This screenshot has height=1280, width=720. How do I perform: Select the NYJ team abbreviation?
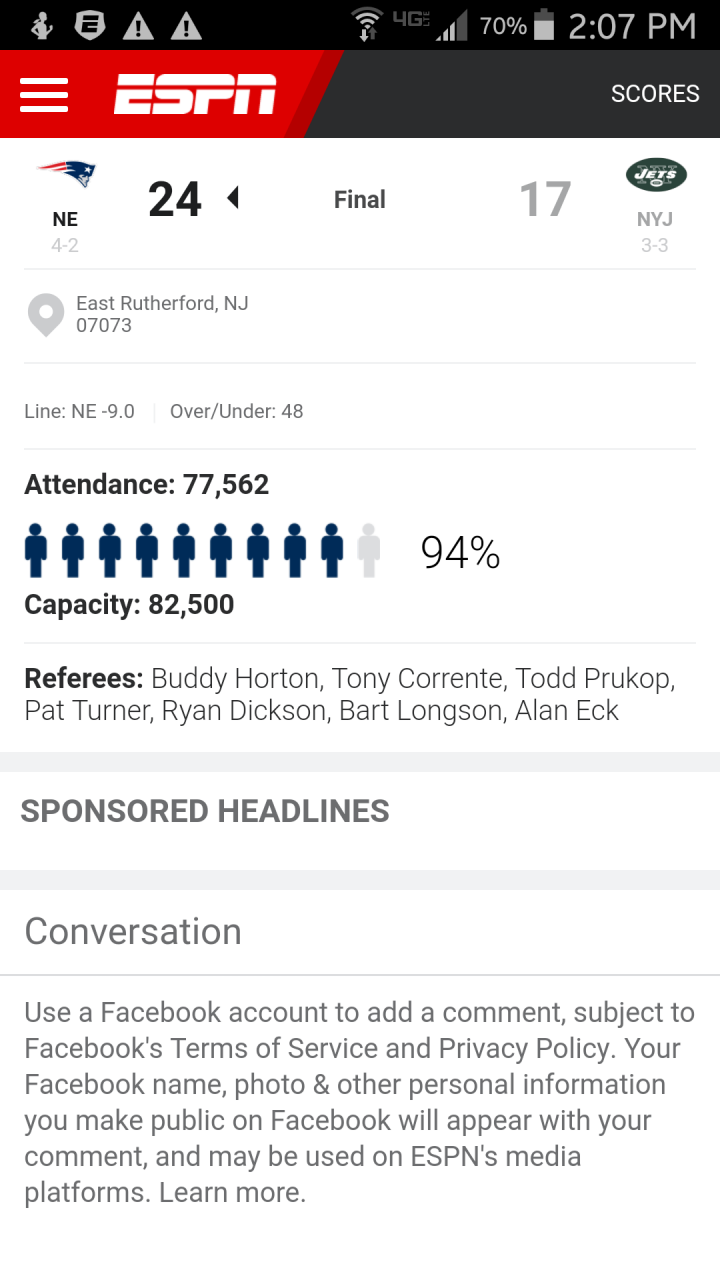click(x=655, y=219)
